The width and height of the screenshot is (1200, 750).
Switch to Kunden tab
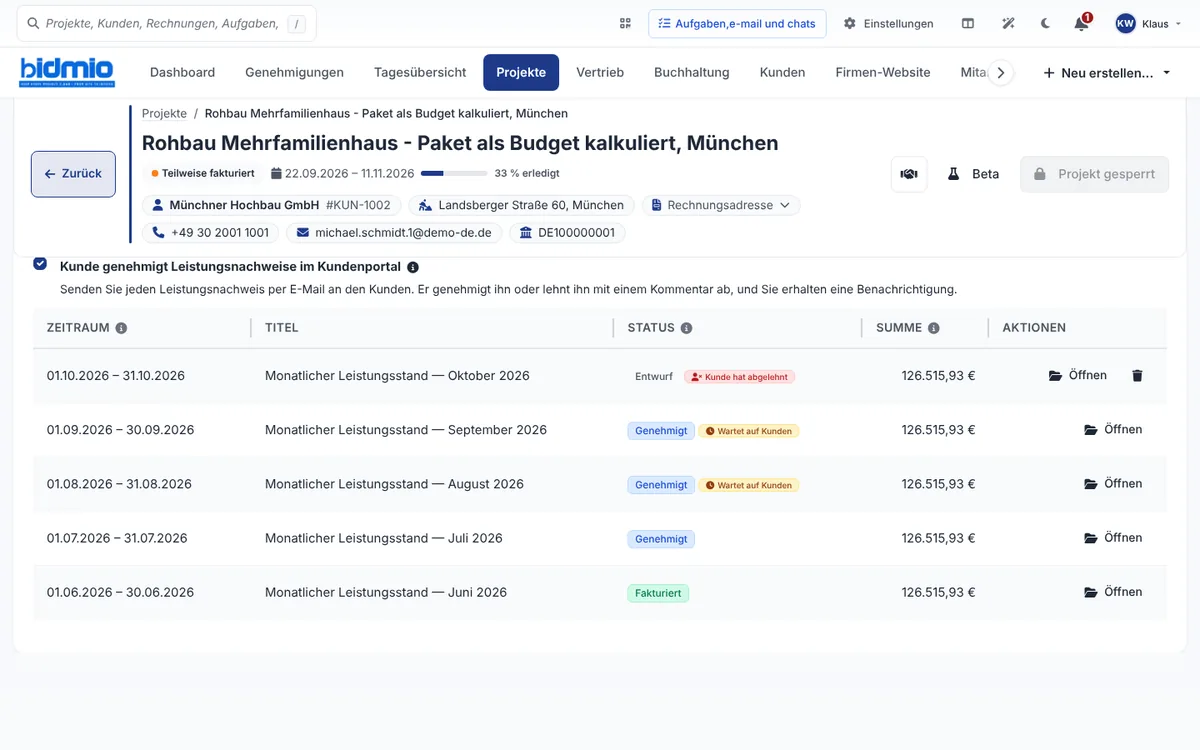pyautogui.click(x=782, y=72)
